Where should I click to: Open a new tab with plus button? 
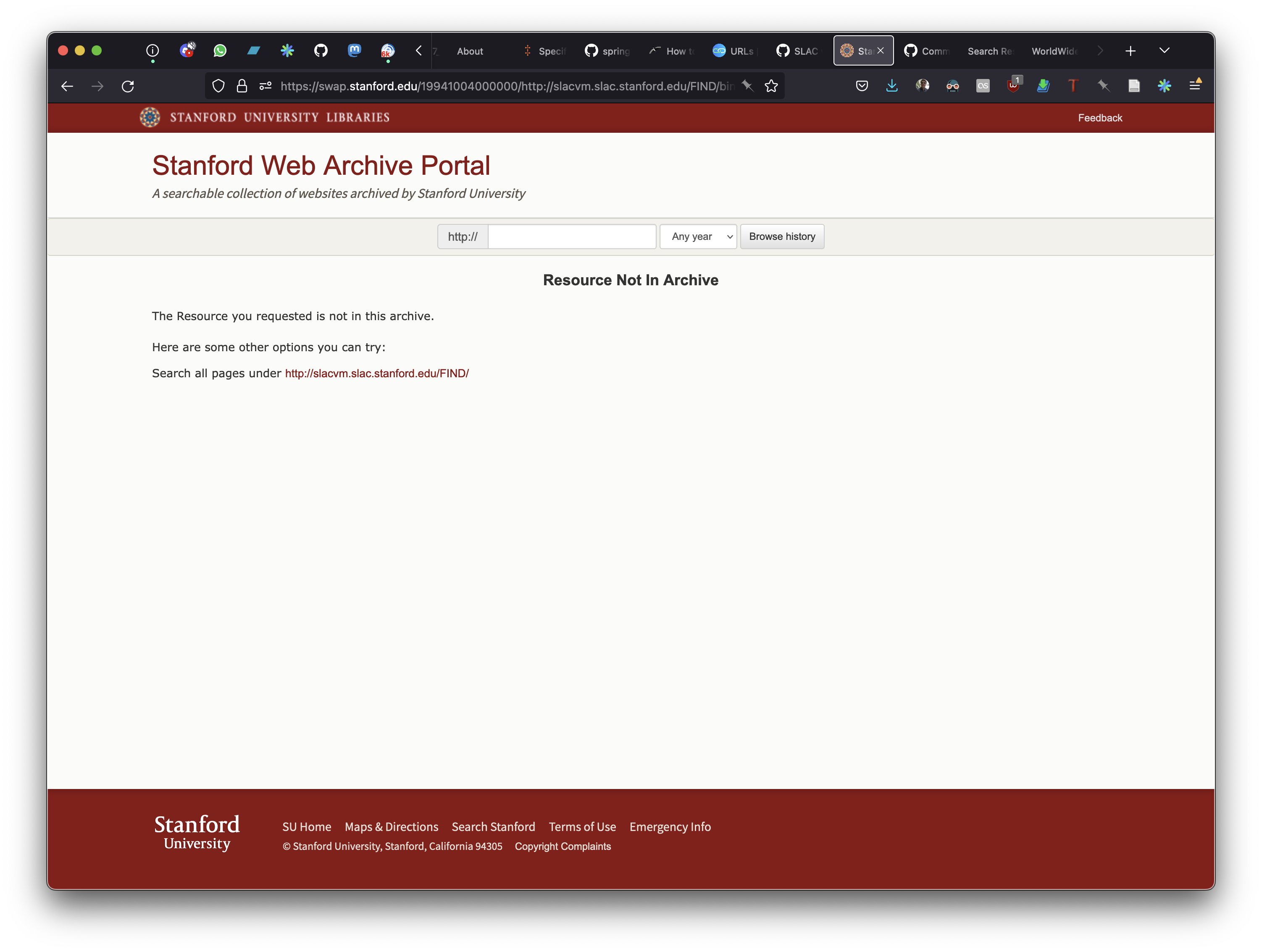(x=1130, y=51)
